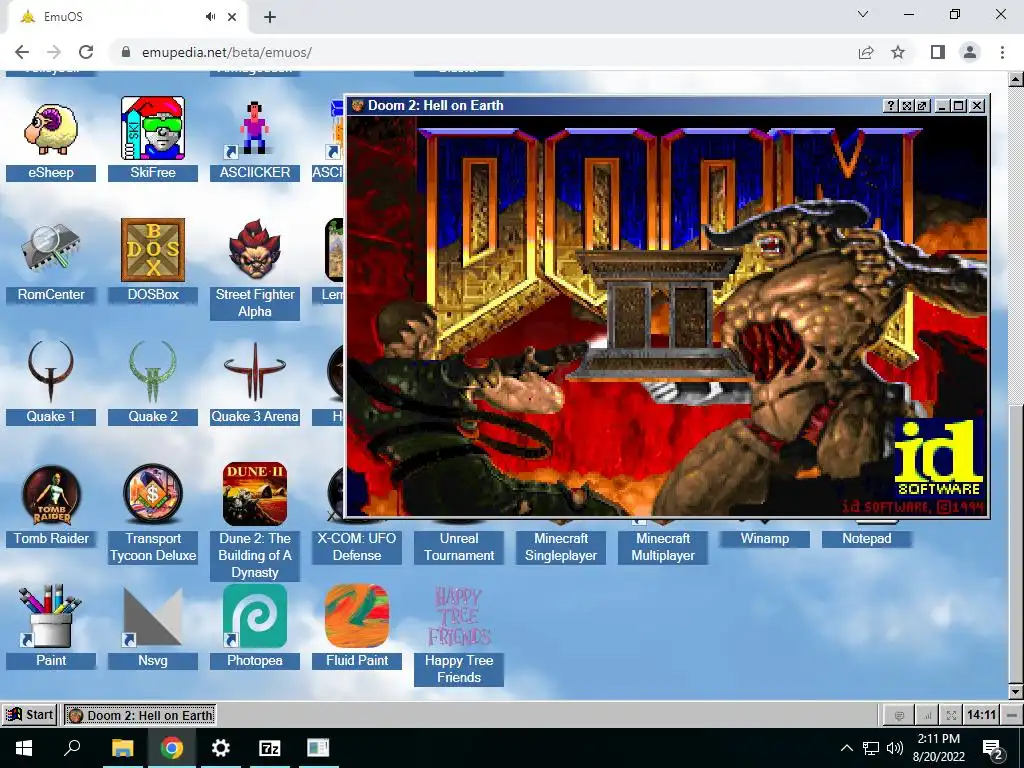Viewport: 1024px width, 768px height.
Task: Open EmuOS tray chat bubble icon
Action: [x=899, y=716]
